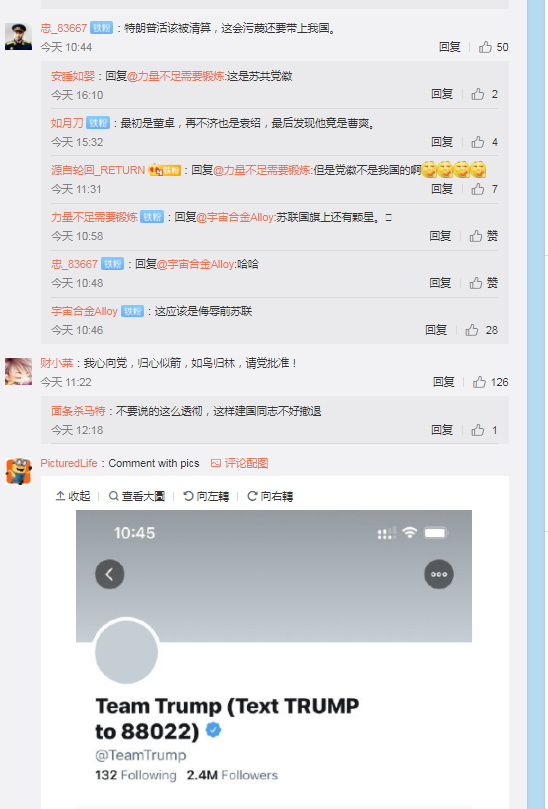Tap the back arrow in the phone screenshot

(x=109, y=574)
